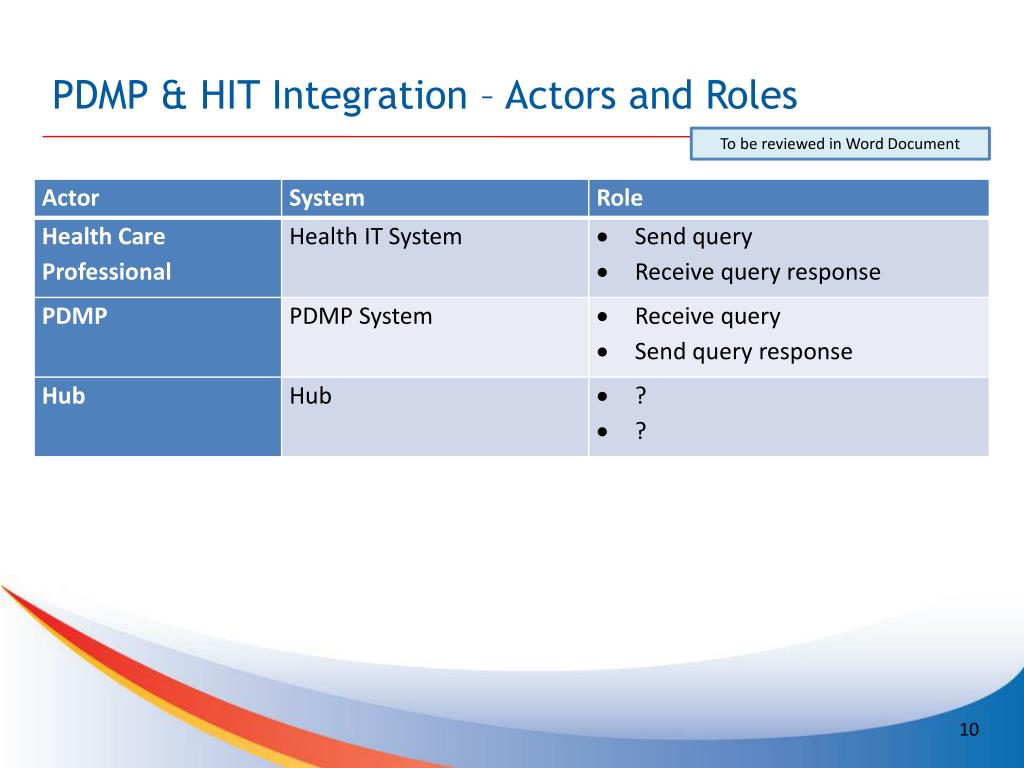The height and width of the screenshot is (768, 1024).
Task: Select the Health IT System cell
Action: (435, 257)
